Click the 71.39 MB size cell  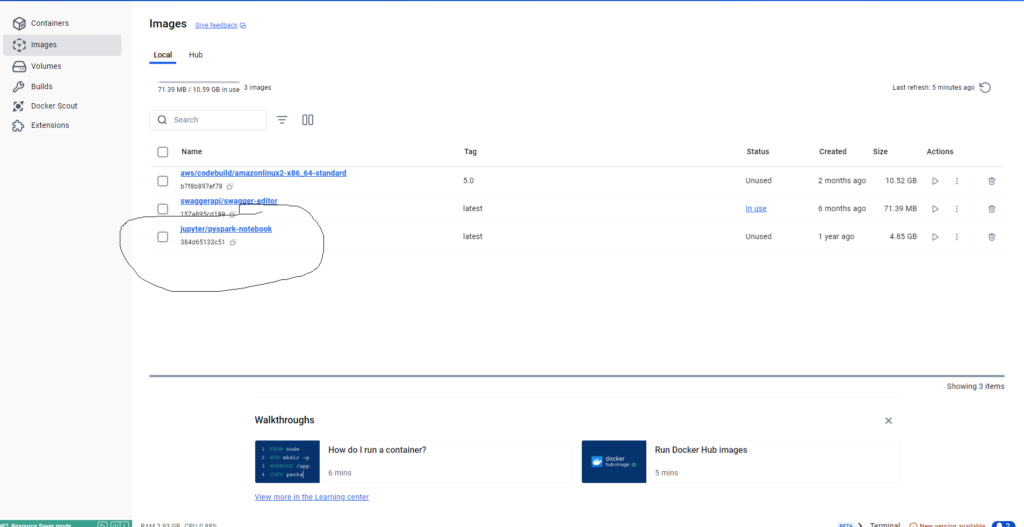(x=900, y=209)
